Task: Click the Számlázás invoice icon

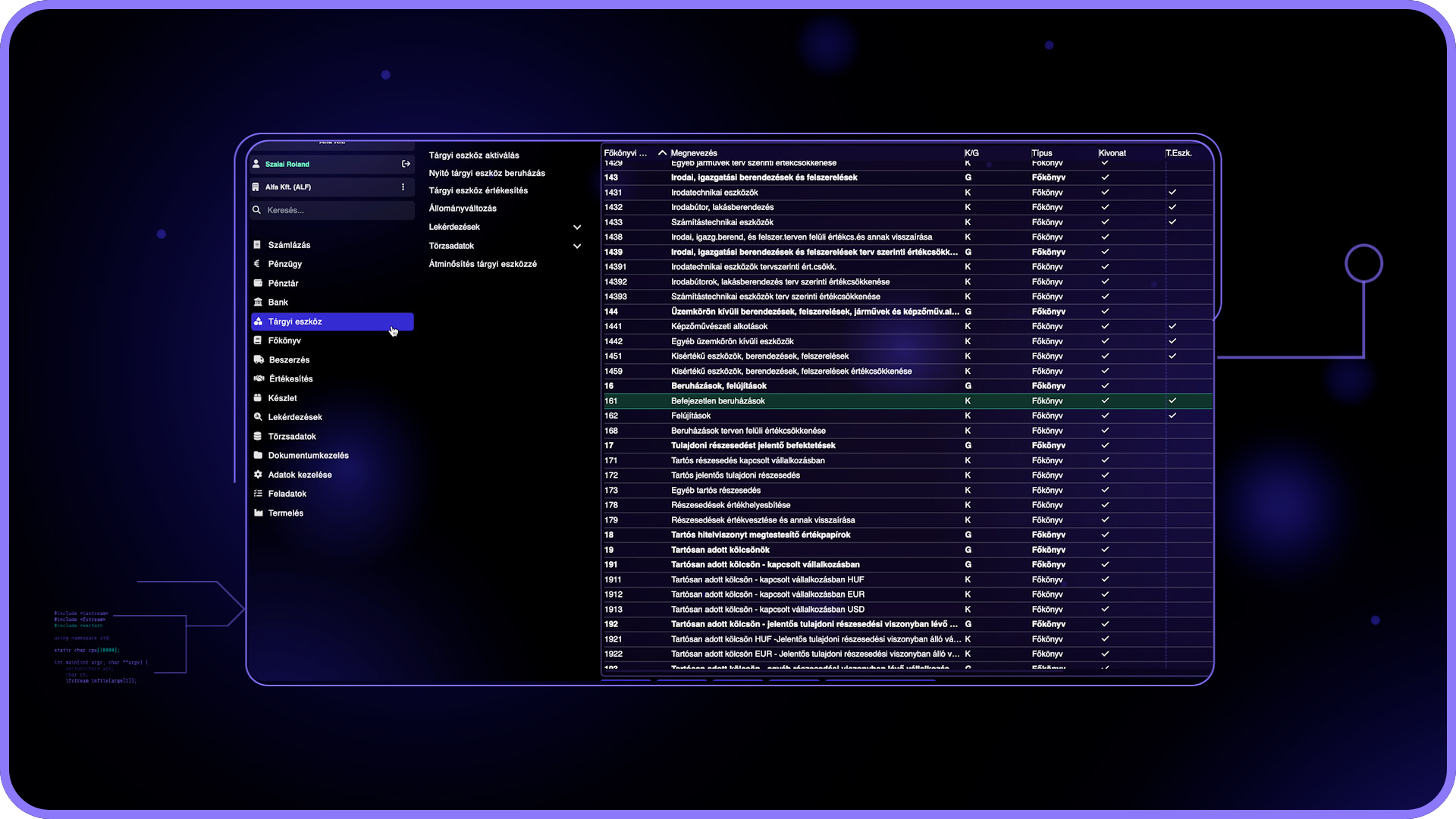Action: click(x=257, y=245)
